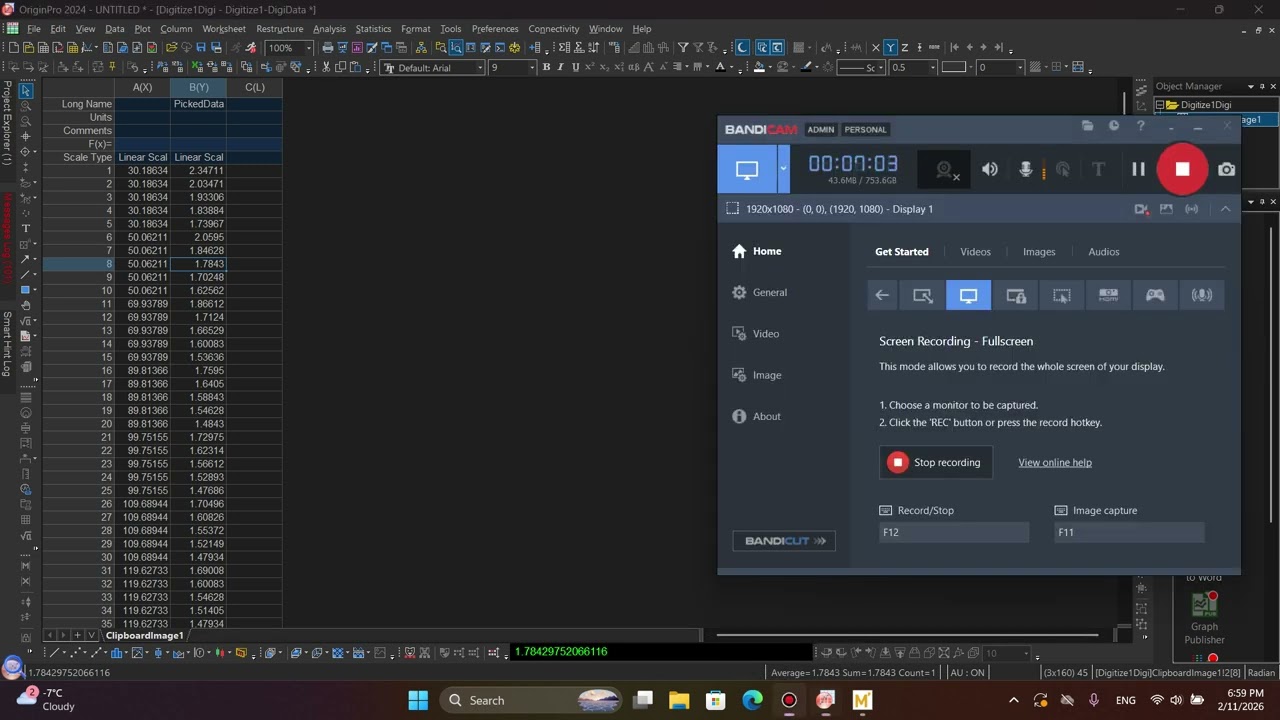This screenshot has width=1280, height=720.
Task: Toggle Set as X column designation
Action: click(x=876, y=48)
